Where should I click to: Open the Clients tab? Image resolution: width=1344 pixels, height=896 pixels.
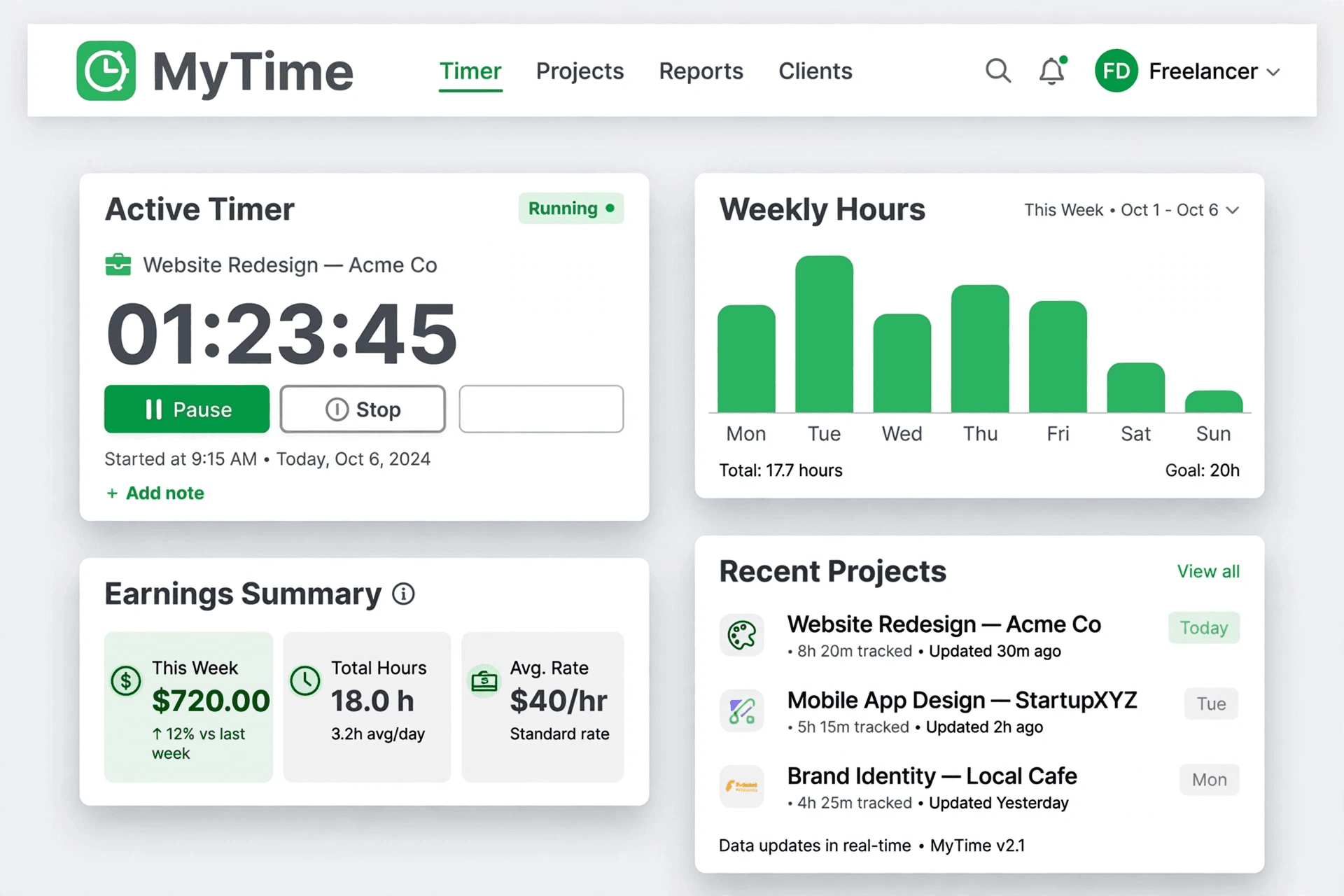tap(815, 71)
